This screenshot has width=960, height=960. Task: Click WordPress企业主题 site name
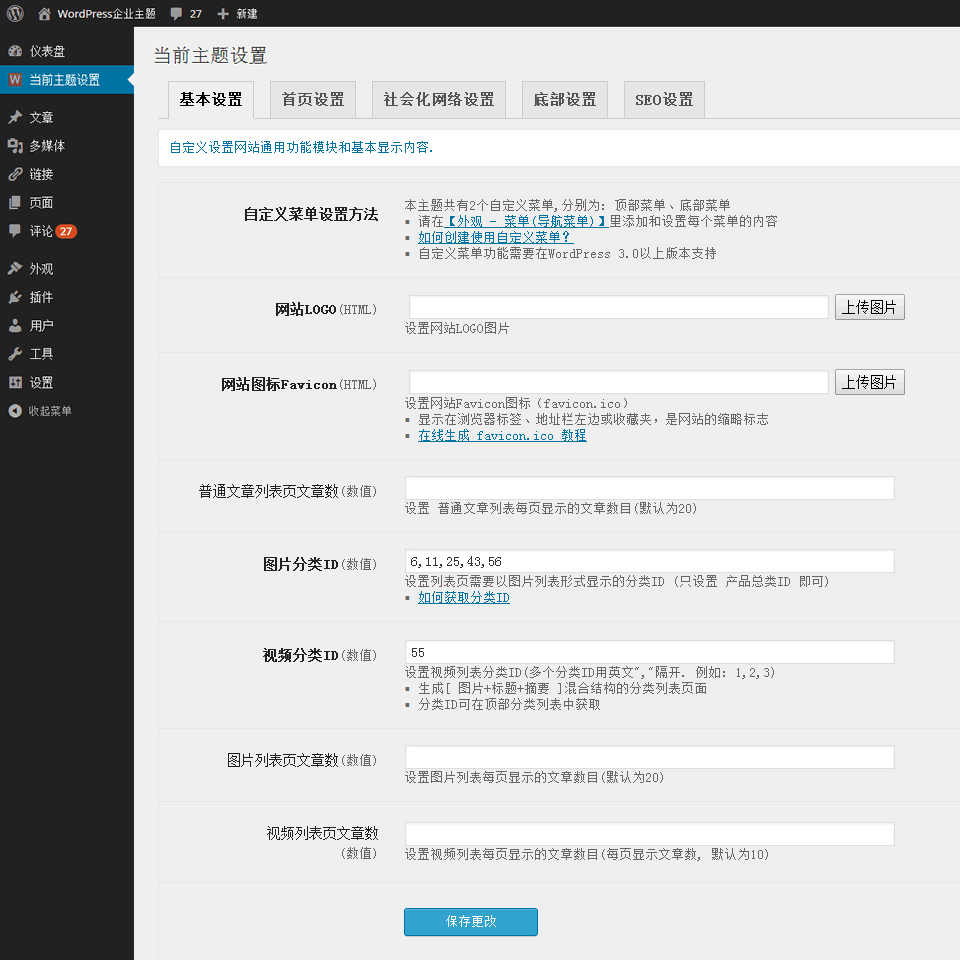coord(107,13)
